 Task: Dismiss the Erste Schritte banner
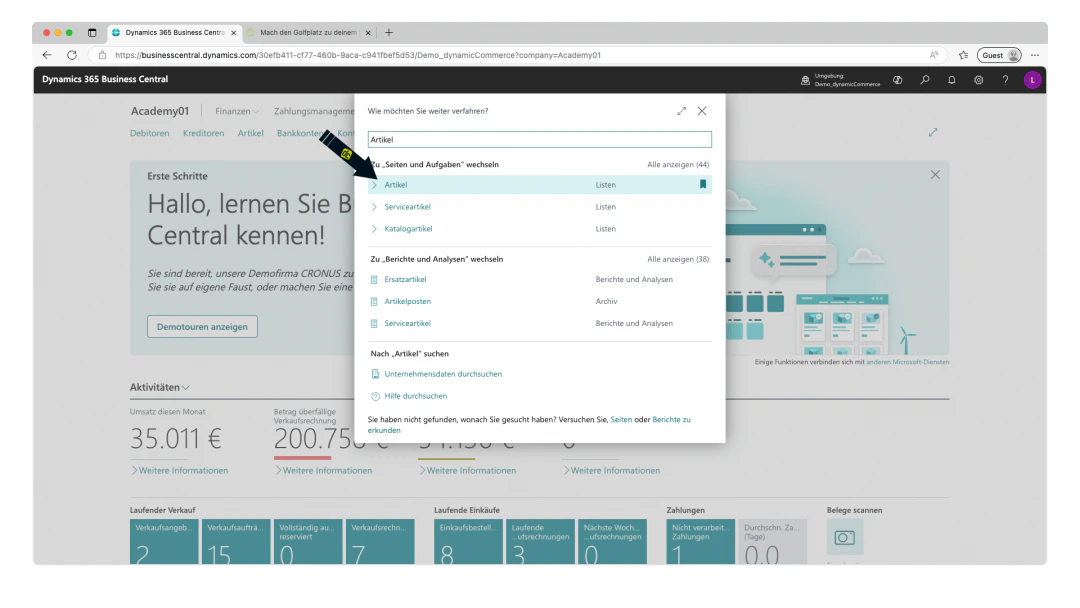(935, 175)
